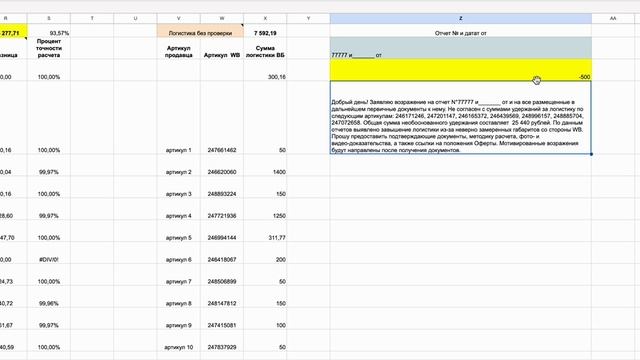Select column S header

point(49,18)
